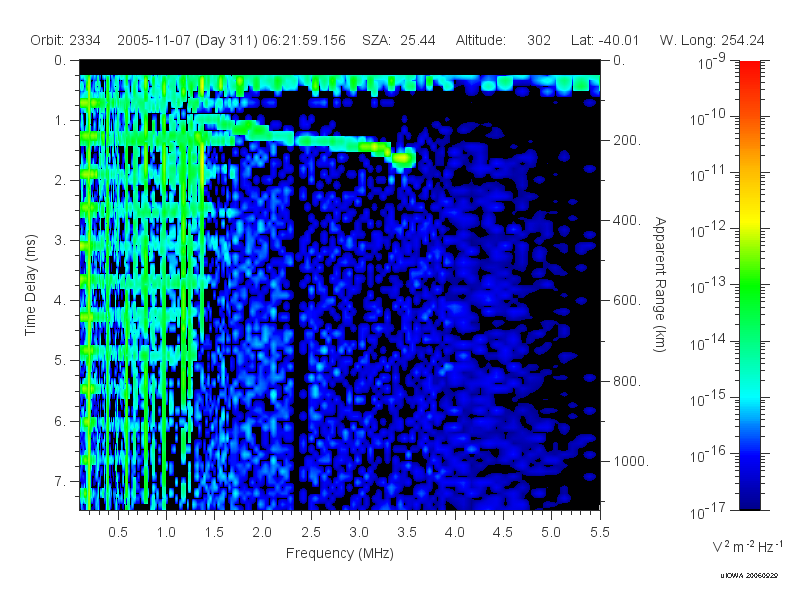Click the 10^-12 color scale label
The image size is (800, 600).
point(708,230)
